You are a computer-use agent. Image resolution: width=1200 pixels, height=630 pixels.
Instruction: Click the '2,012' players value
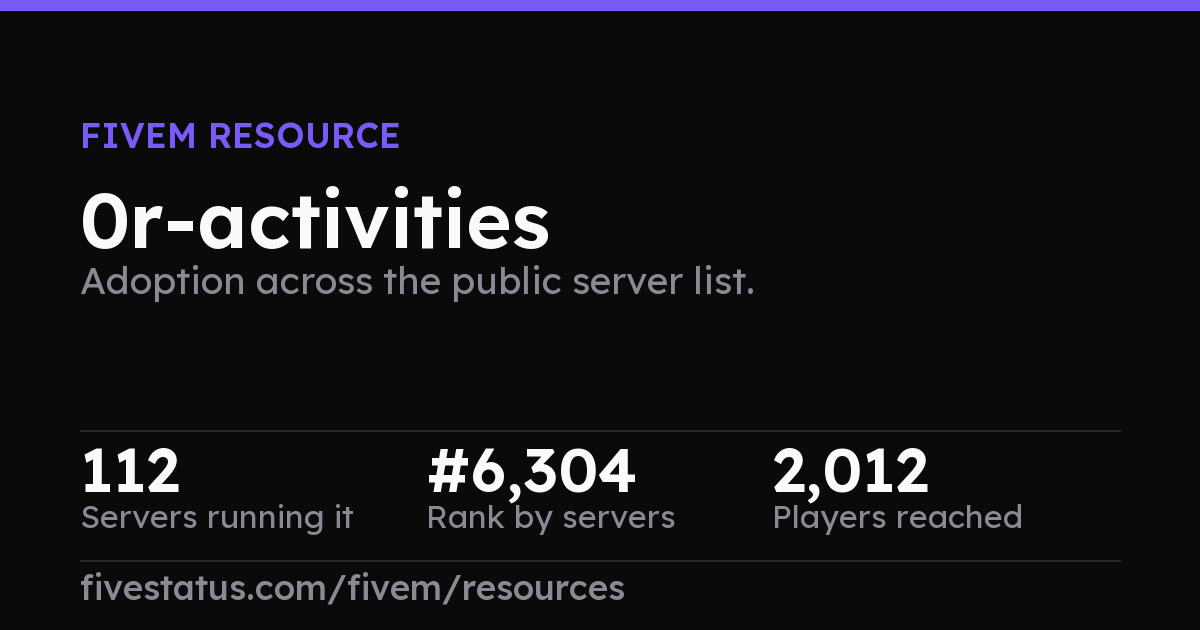(x=851, y=473)
